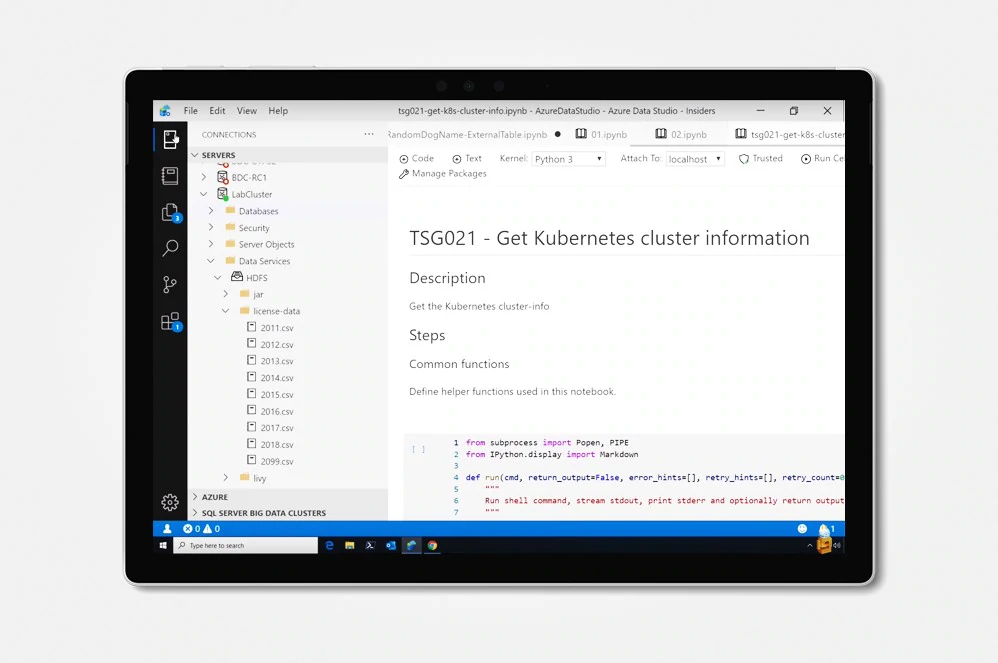The image size is (998, 663).
Task: Open the Search view magnifier icon
Action: (170, 248)
